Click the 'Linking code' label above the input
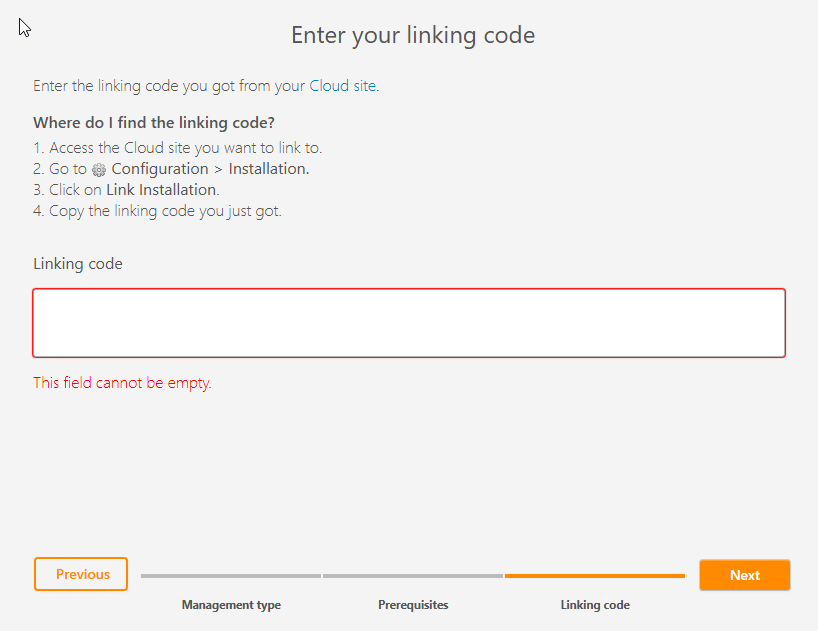 [x=78, y=264]
